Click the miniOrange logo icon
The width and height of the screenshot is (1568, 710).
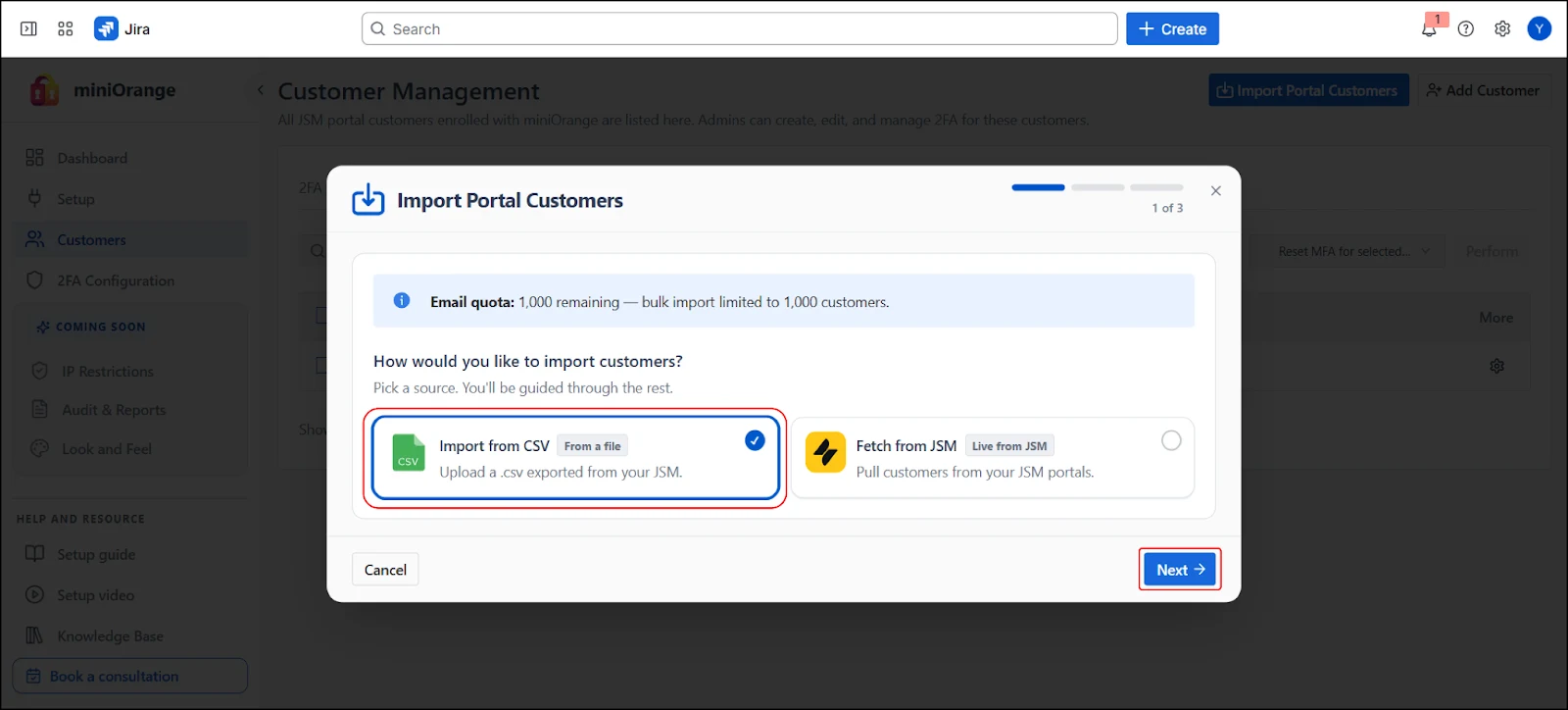click(x=44, y=90)
